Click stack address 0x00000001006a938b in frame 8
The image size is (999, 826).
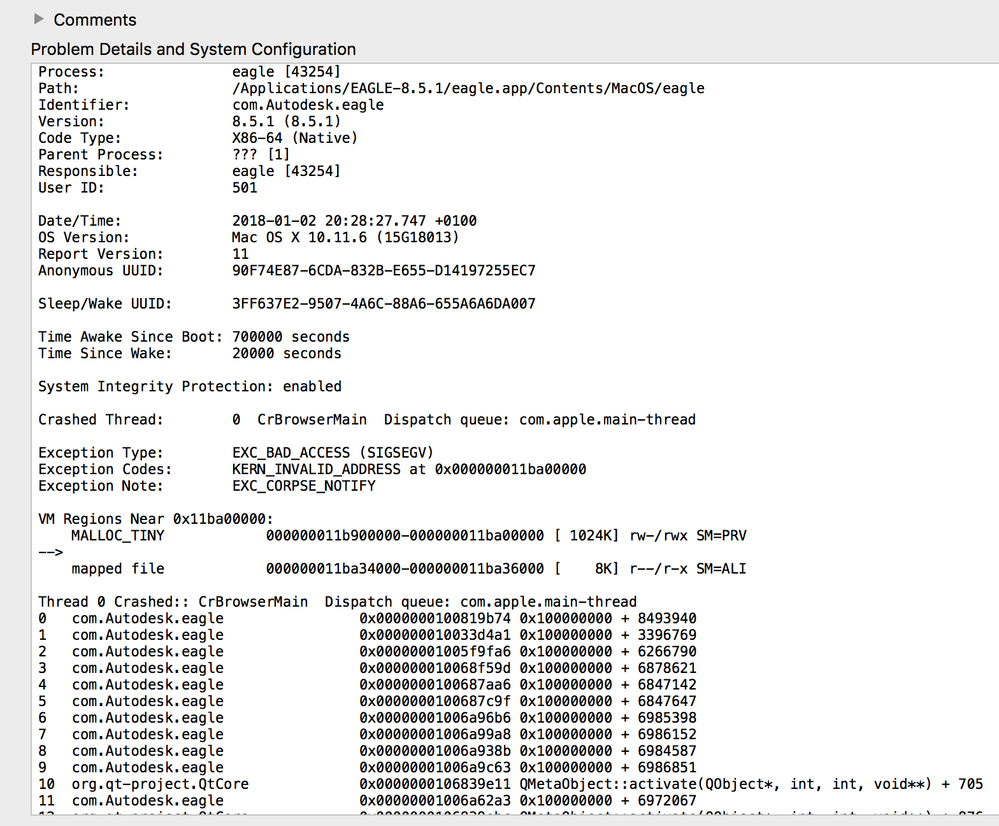[435, 751]
